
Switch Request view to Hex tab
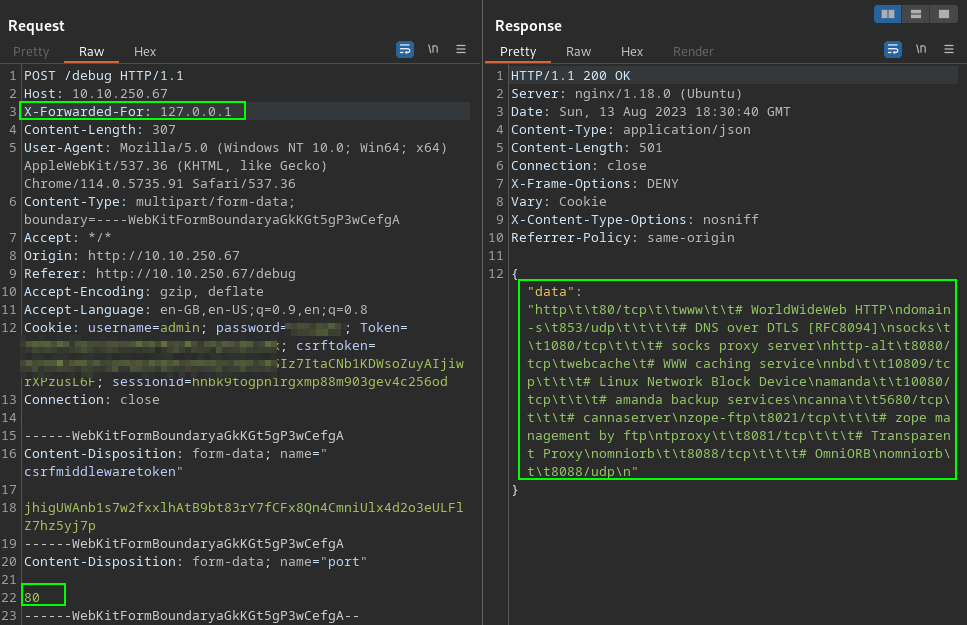click(145, 52)
